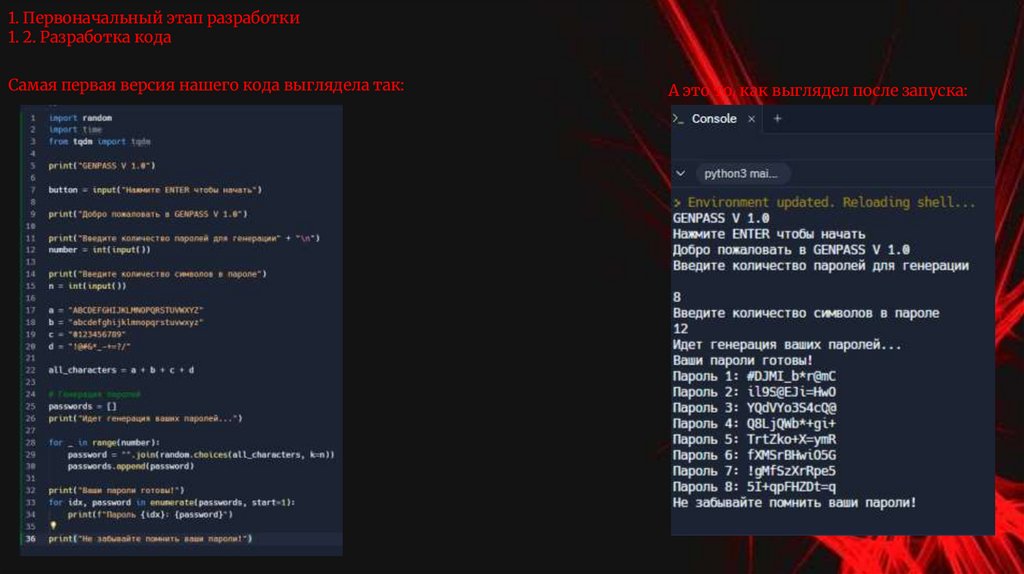Image resolution: width=1024 pixels, height=574 pixels.
Task: Click the 'Пароль 8' output line in console
Action: [x=753, y=486]
